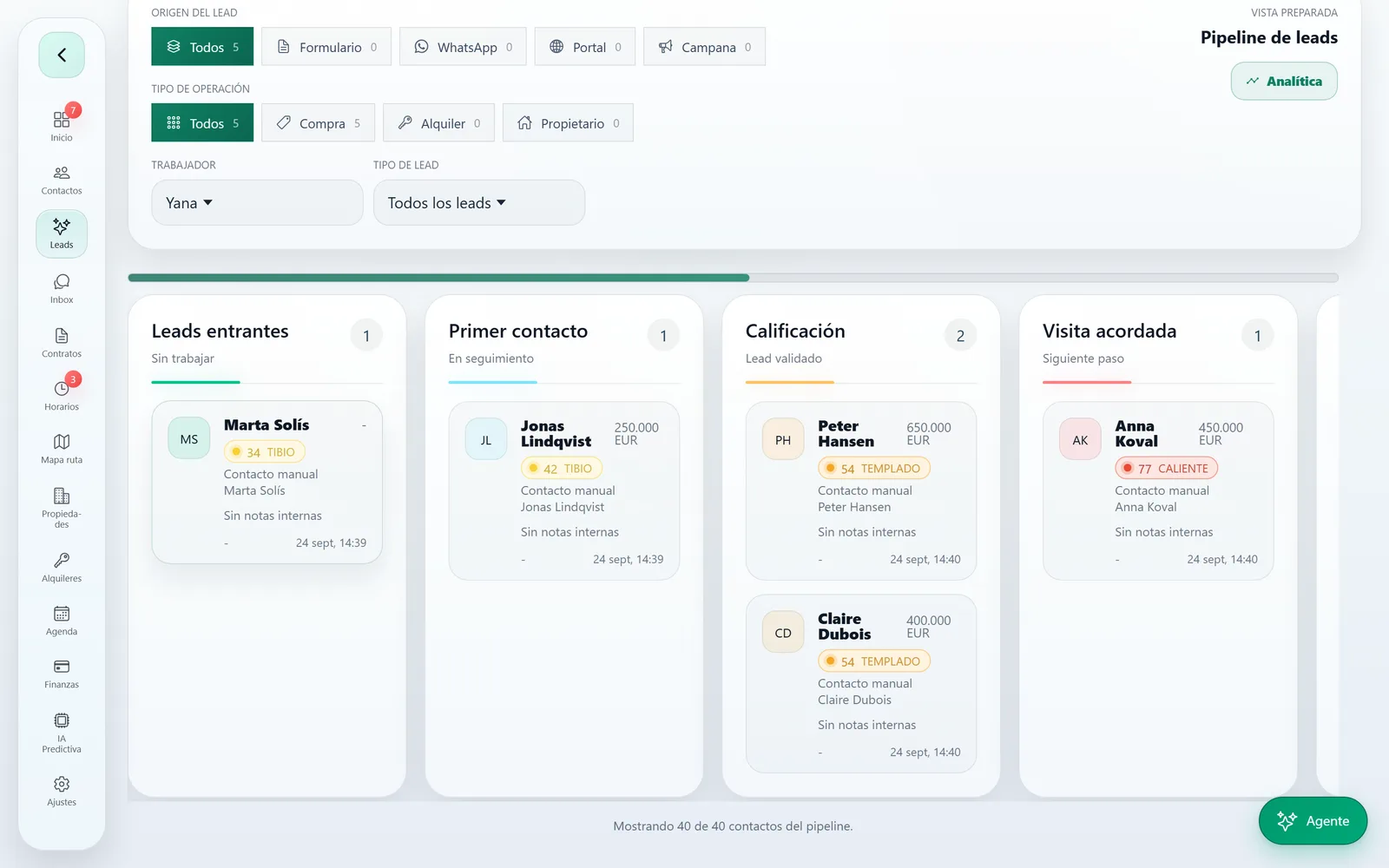The image size is (1389, 868).
Task: Open Mapa ruta in the sidebar
Action: (x=62, y=449)
